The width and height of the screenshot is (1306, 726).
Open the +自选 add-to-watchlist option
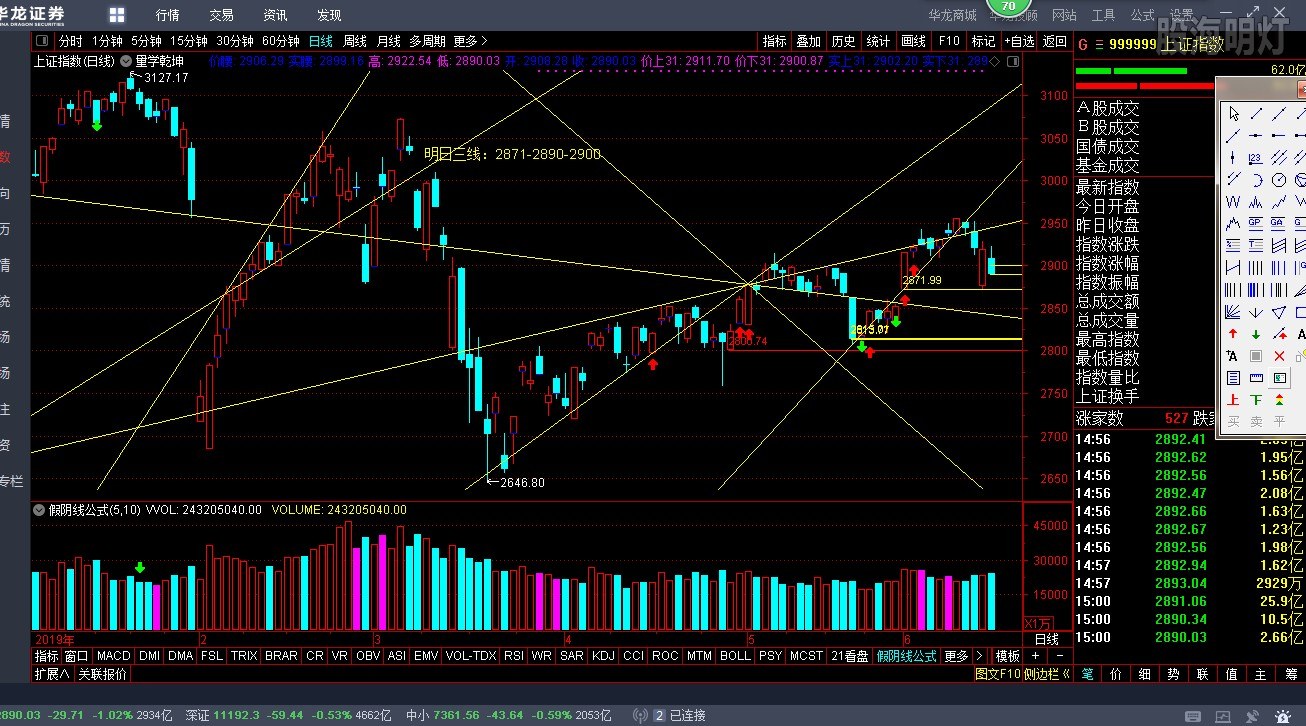(1019, 41)
